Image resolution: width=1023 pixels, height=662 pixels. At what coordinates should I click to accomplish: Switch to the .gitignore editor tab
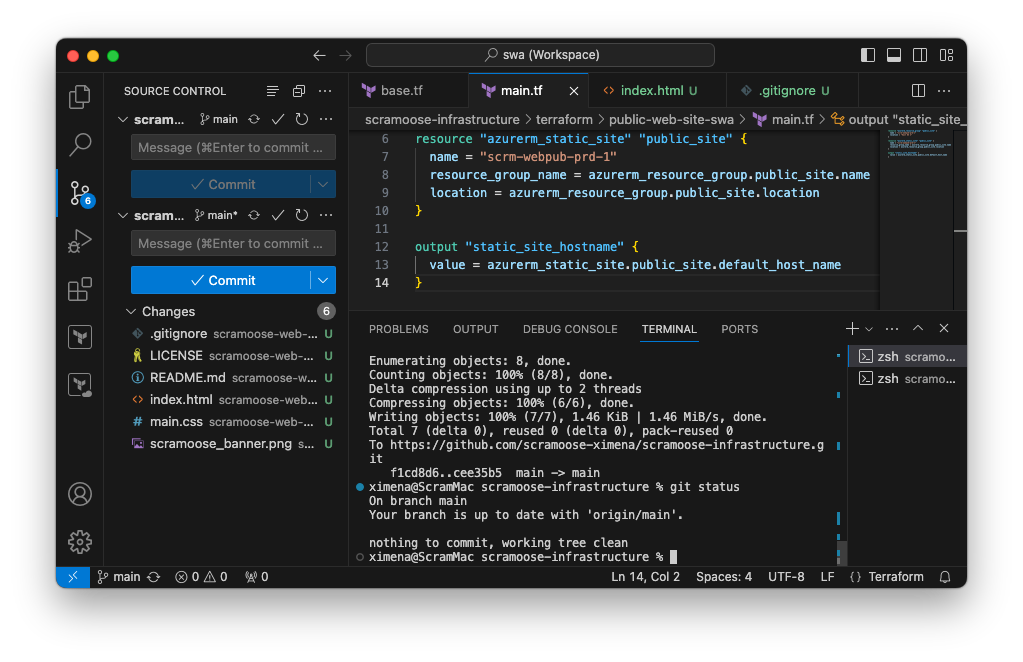(792, 91)
